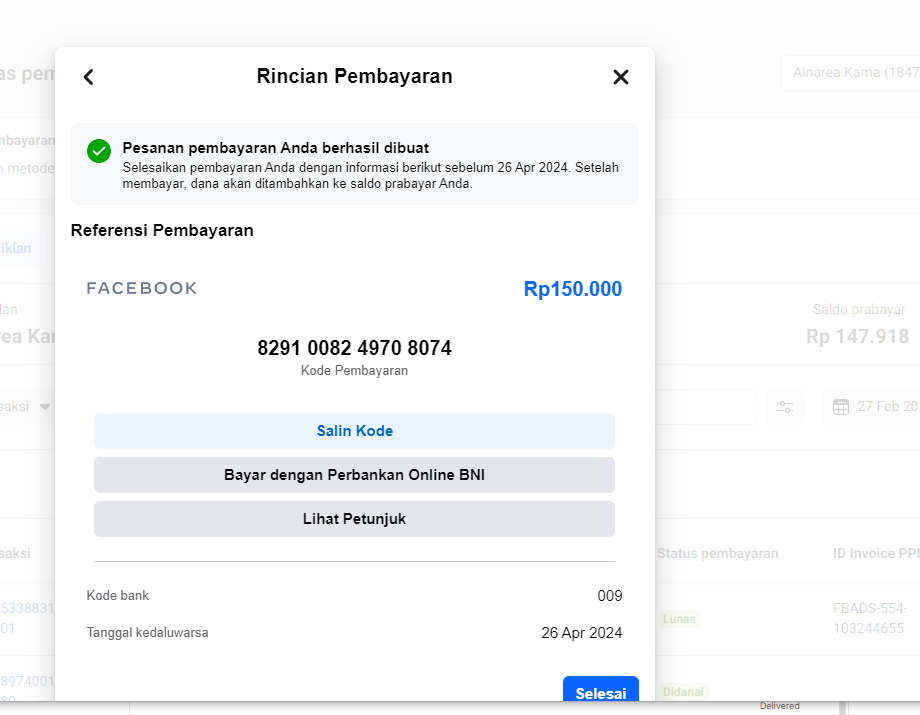Close the Rincian Pembayaran dialog
The image size is (920, 715).
621,77
